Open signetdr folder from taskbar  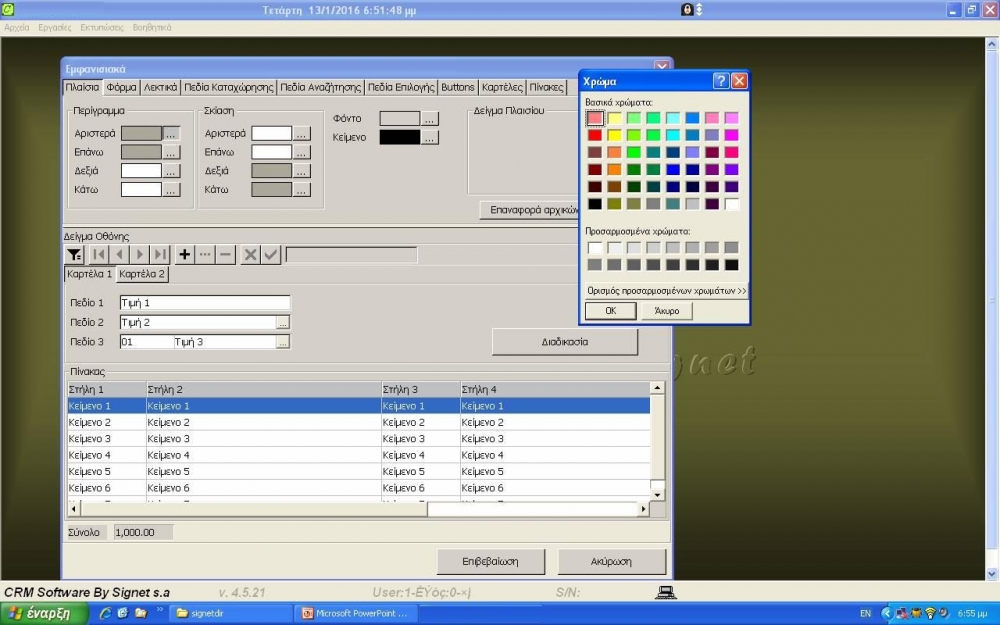[x=232, y=614]
